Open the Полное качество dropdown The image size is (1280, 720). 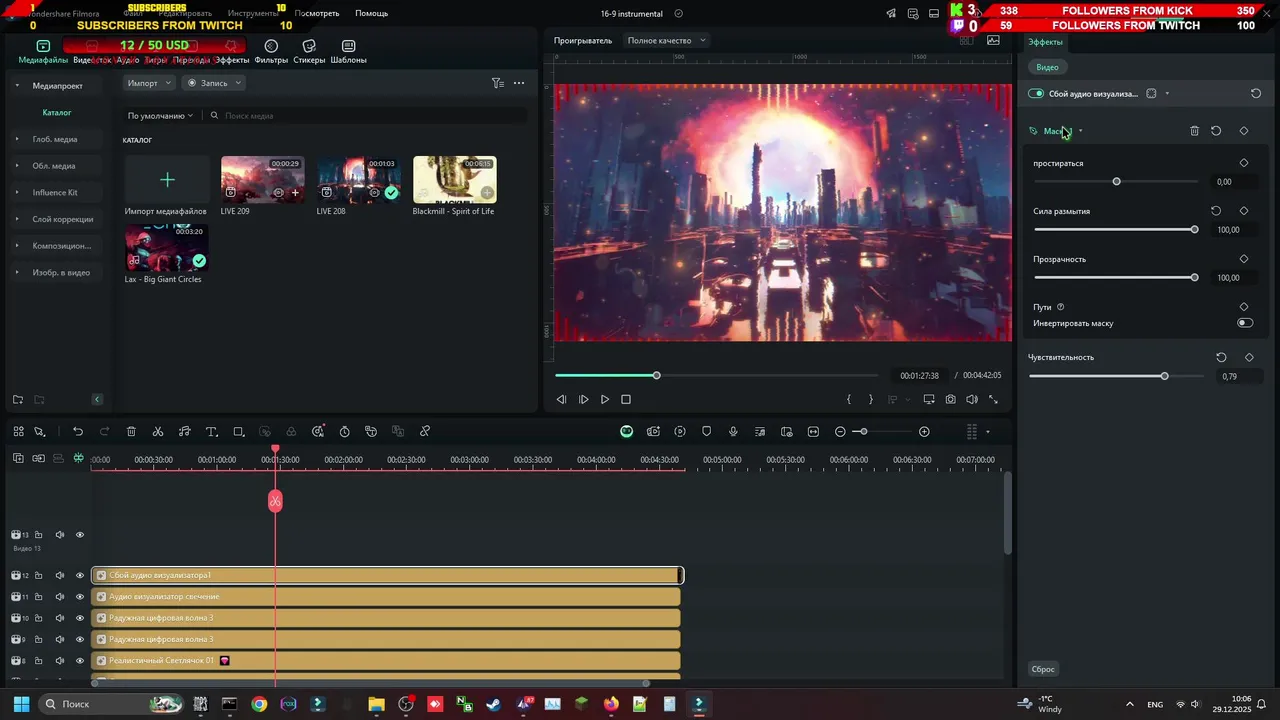coord(667,41)
